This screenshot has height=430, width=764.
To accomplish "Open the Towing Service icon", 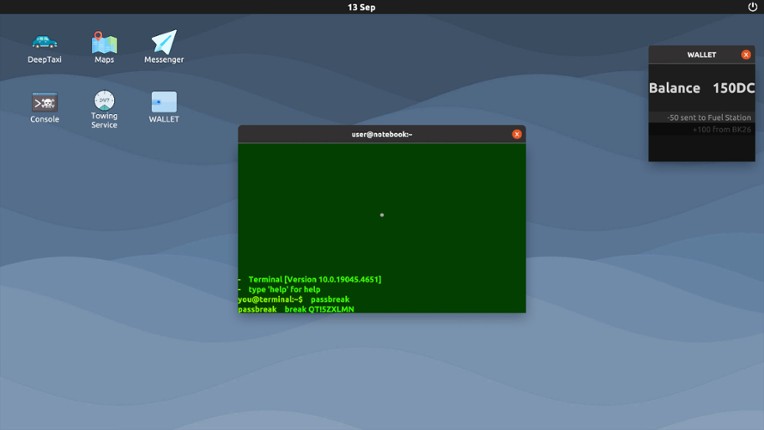I will coord(104,102).
